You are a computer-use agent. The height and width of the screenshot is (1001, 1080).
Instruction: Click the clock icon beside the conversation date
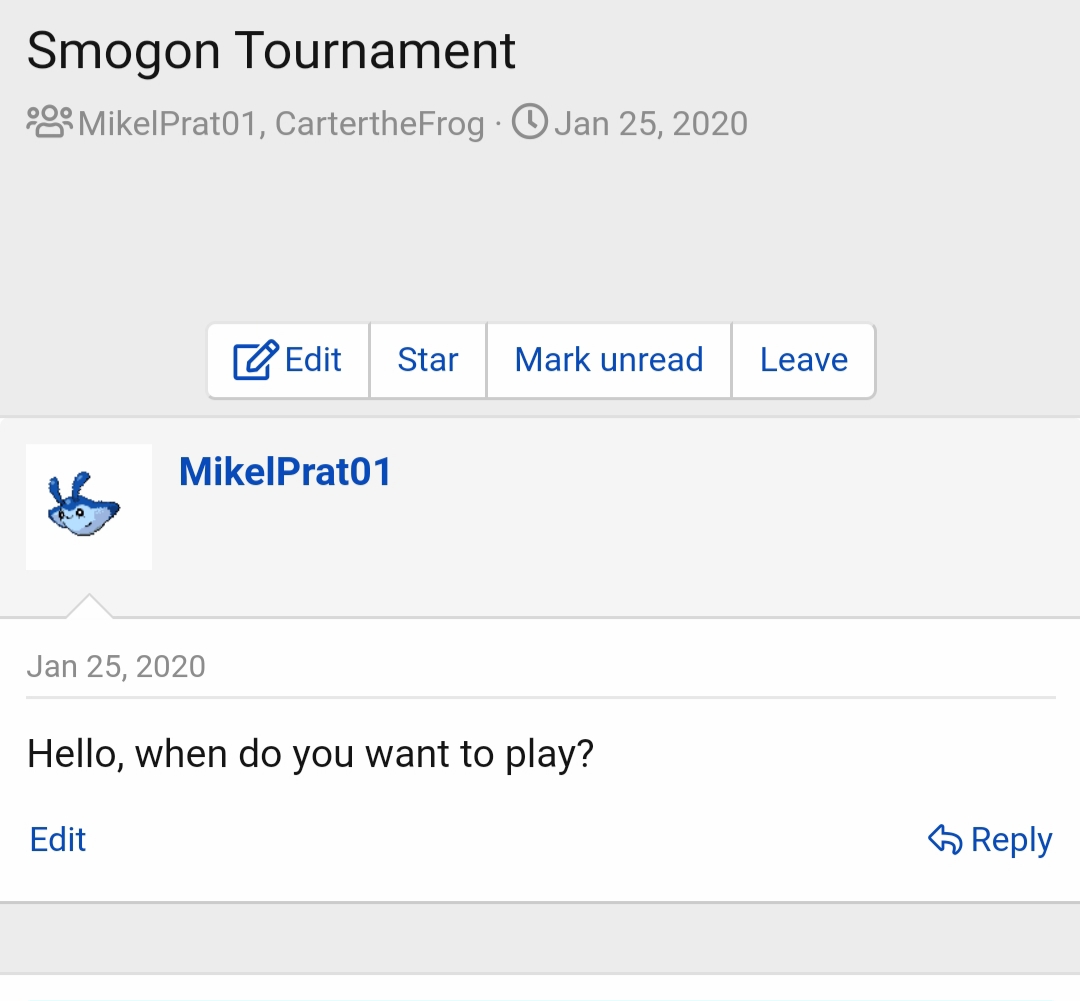(530, 123)
